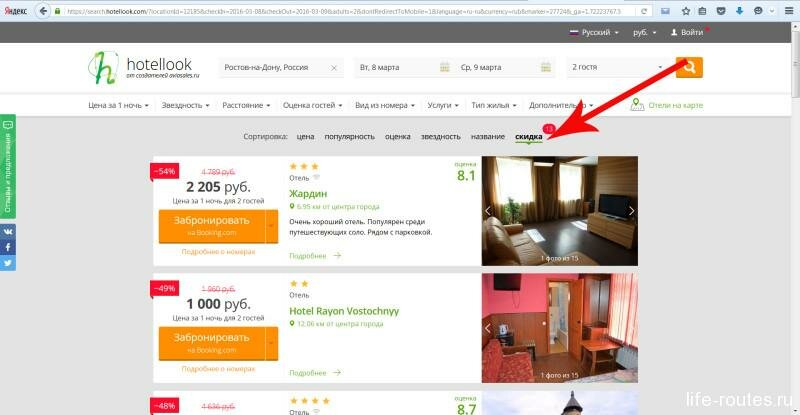This screenshot has height=415, width=800.
Task: Expand the Цена за 1 ночь filter
Action: point(118,105)
